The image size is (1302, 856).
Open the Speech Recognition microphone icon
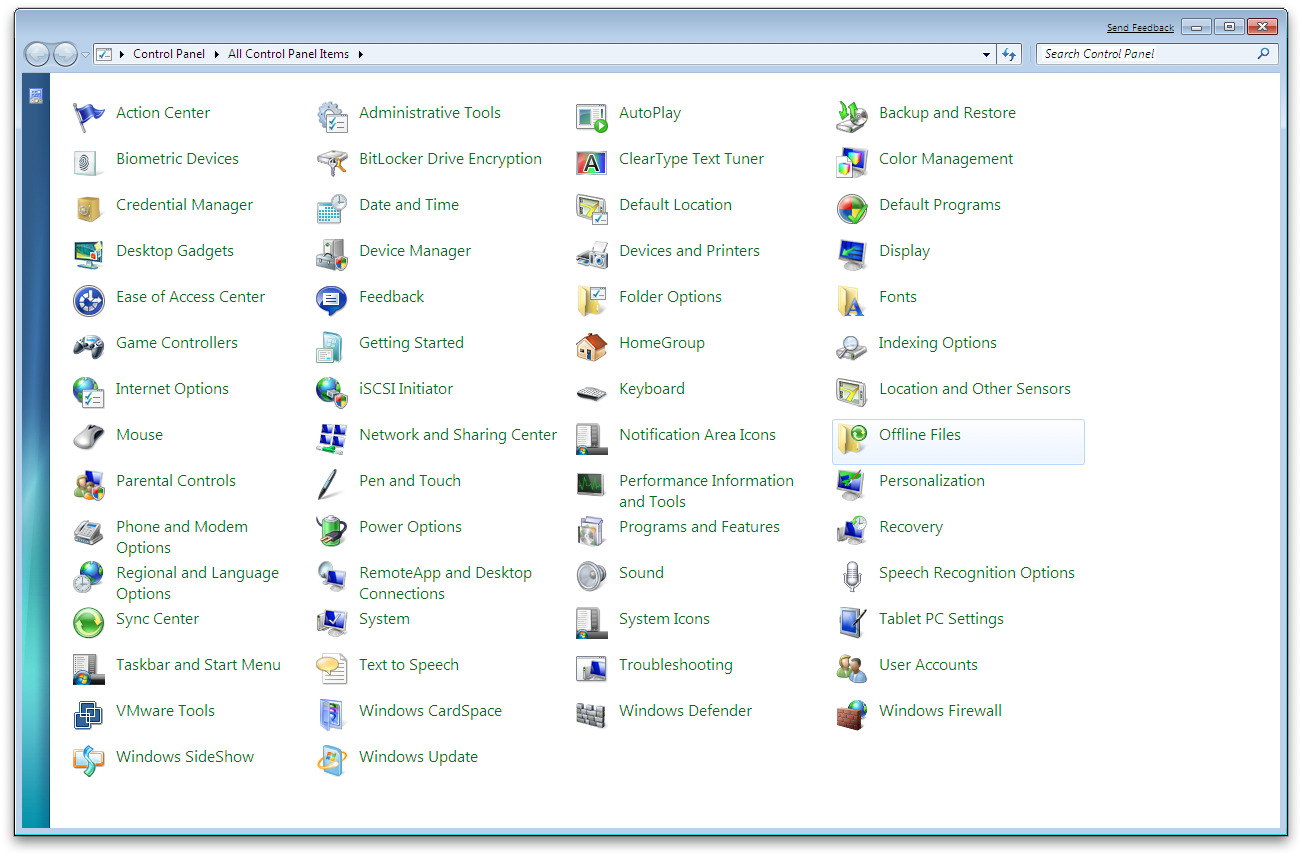(x=851, y=575)
